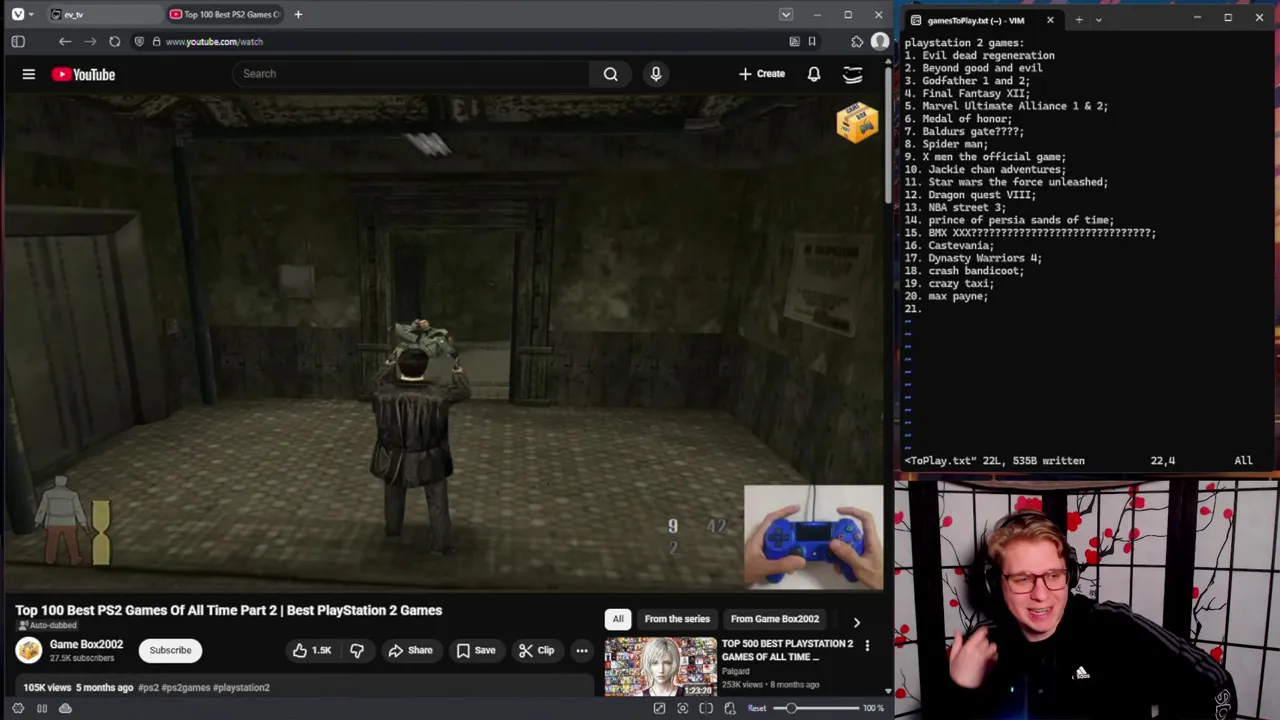Save video to a playlist
The width and height of the screenshot is (1280, 720).
point(476,650)
